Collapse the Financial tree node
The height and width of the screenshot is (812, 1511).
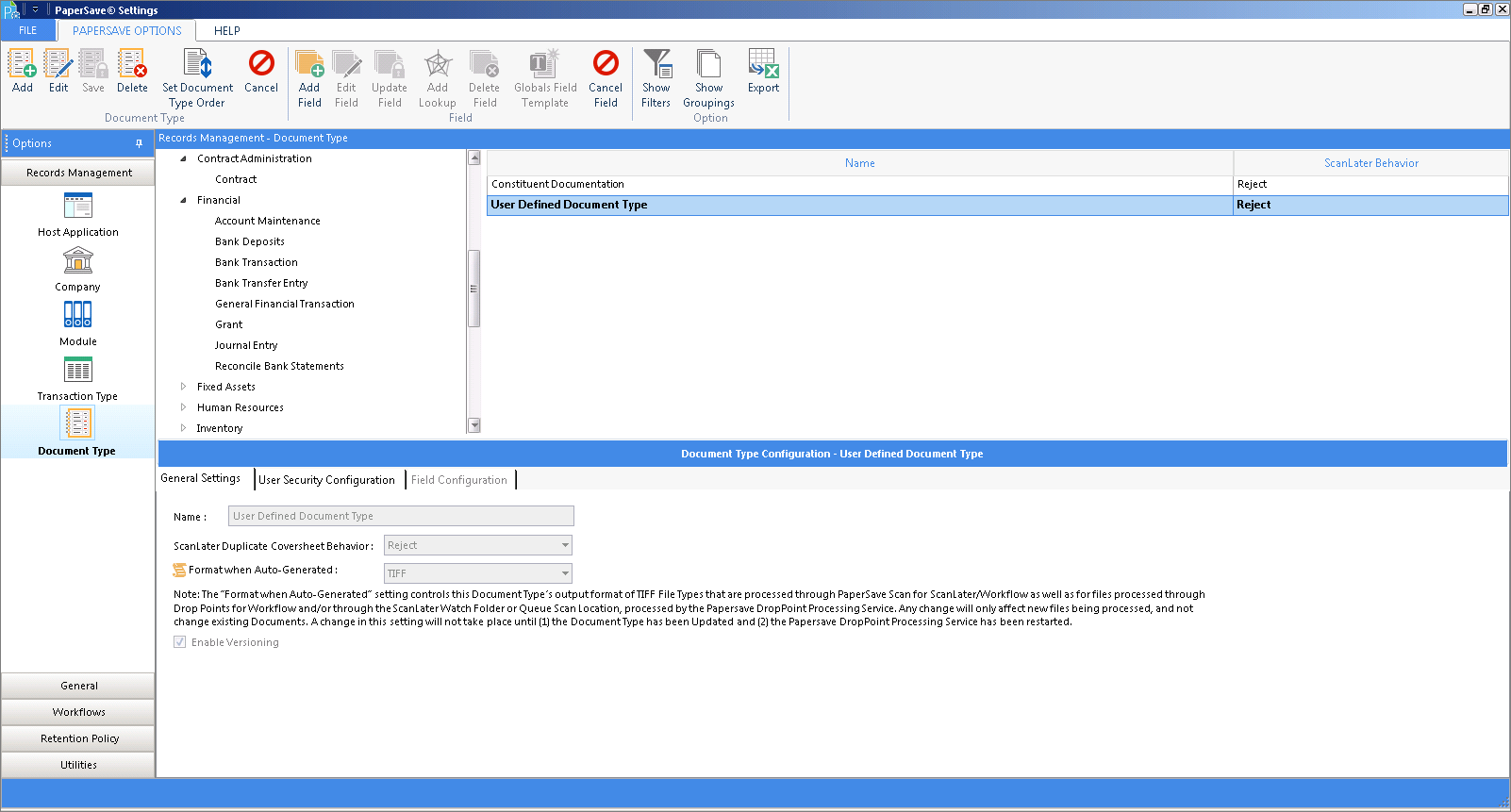183,200
